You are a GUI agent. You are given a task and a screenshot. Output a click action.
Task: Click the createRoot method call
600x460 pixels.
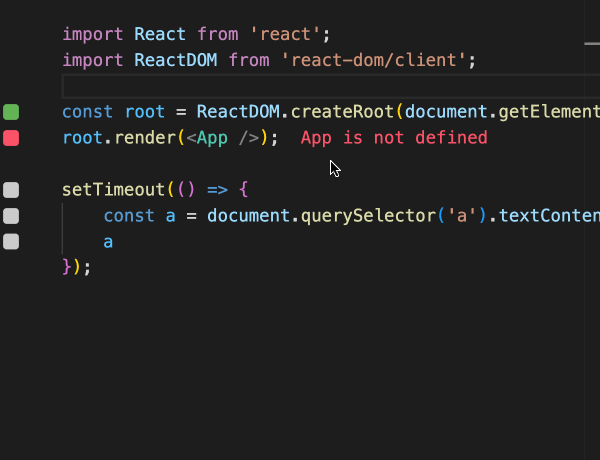[342, 112]
